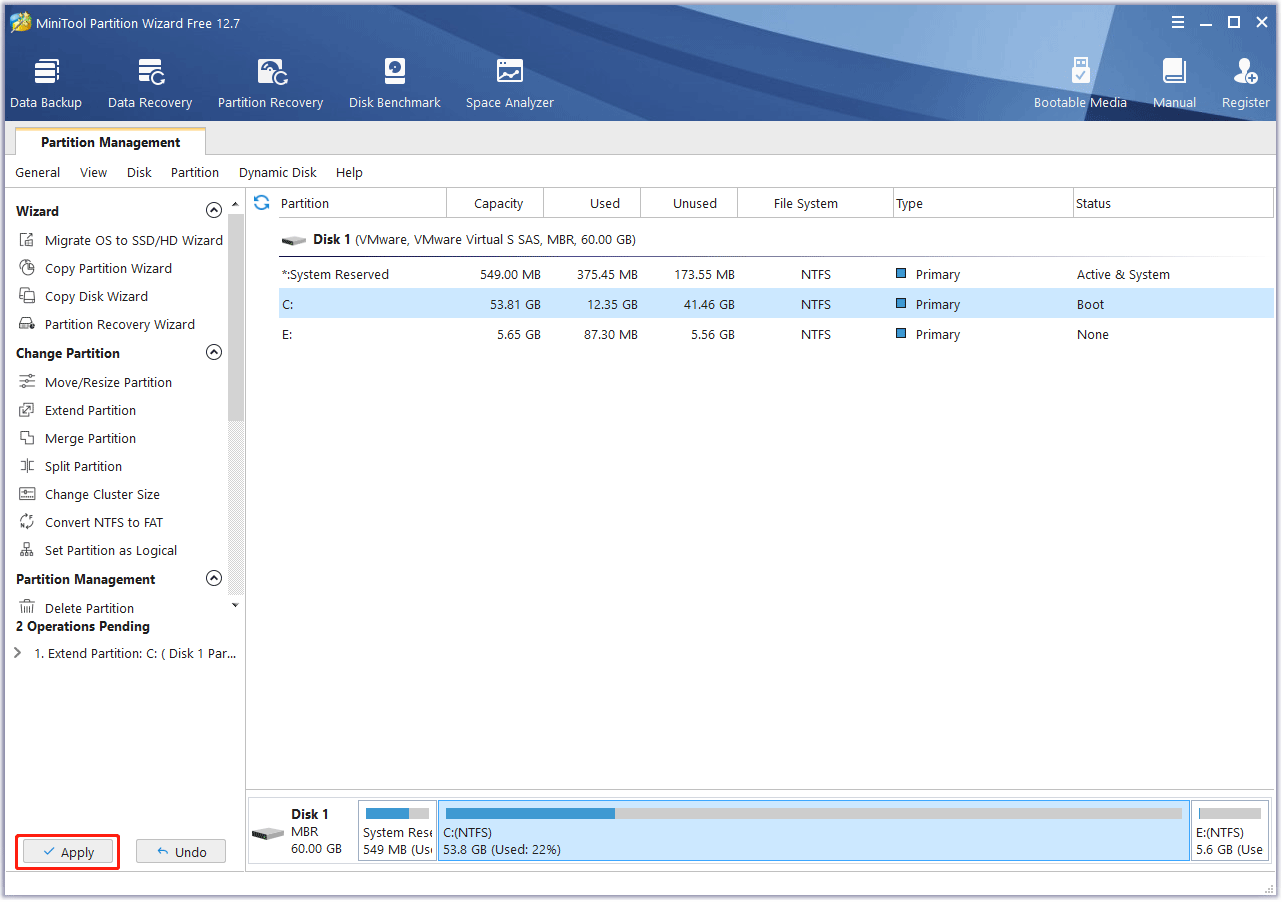Open the Dynamic Disk menu
Image resolution: width=1282 pixels, height=902 pixels.
point(278,172)
